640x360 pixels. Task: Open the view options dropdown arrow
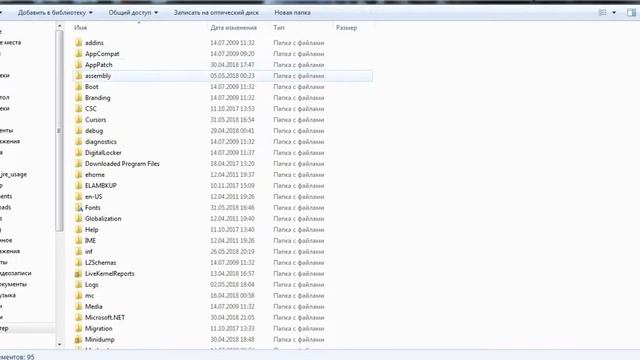tap(614, 13)
